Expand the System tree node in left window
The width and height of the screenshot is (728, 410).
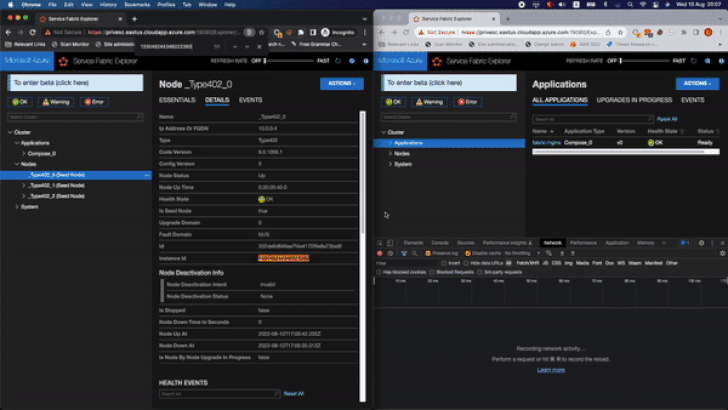[x=17, y=207]
